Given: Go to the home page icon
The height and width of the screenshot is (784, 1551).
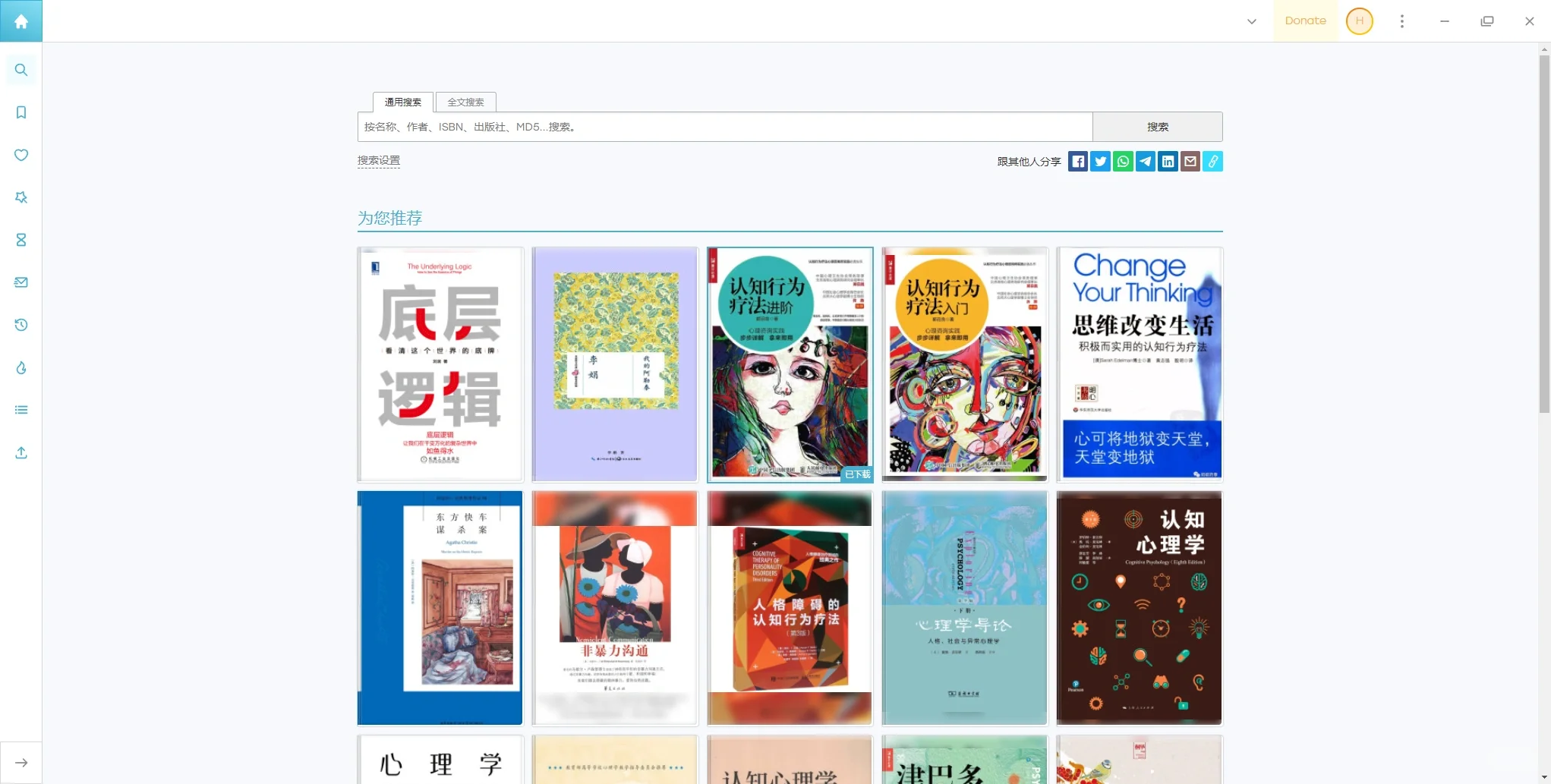Looking at the screenshot, I should (x=21, y=21).
